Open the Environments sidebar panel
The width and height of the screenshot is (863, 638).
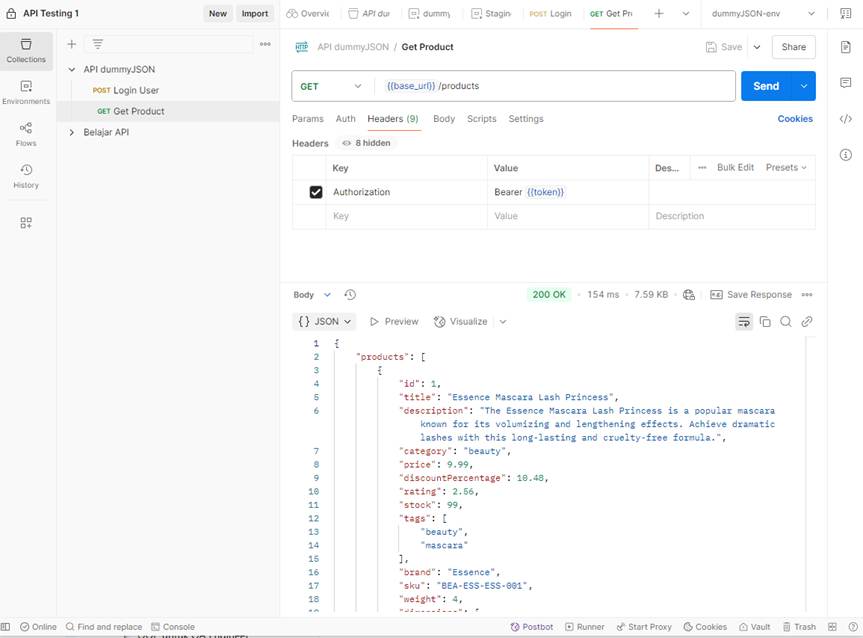click(x=26, y=91)
